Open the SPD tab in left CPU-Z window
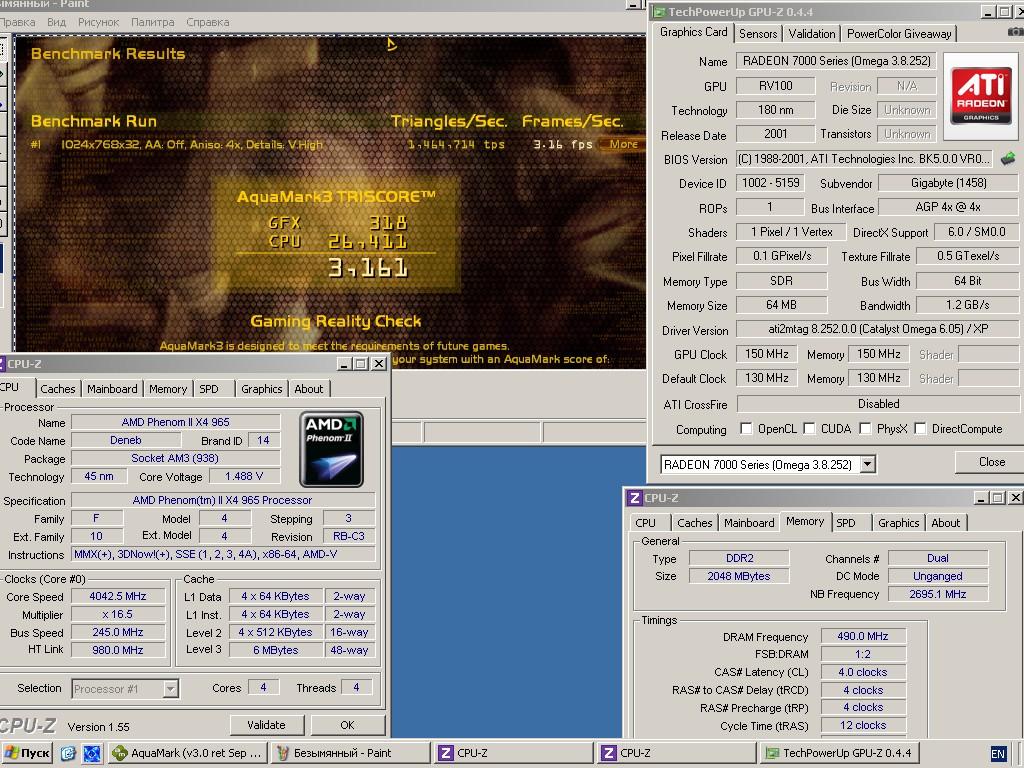The width and height of the screenshot is (1024, 768). pyautogui.click(x=209, y=389)
